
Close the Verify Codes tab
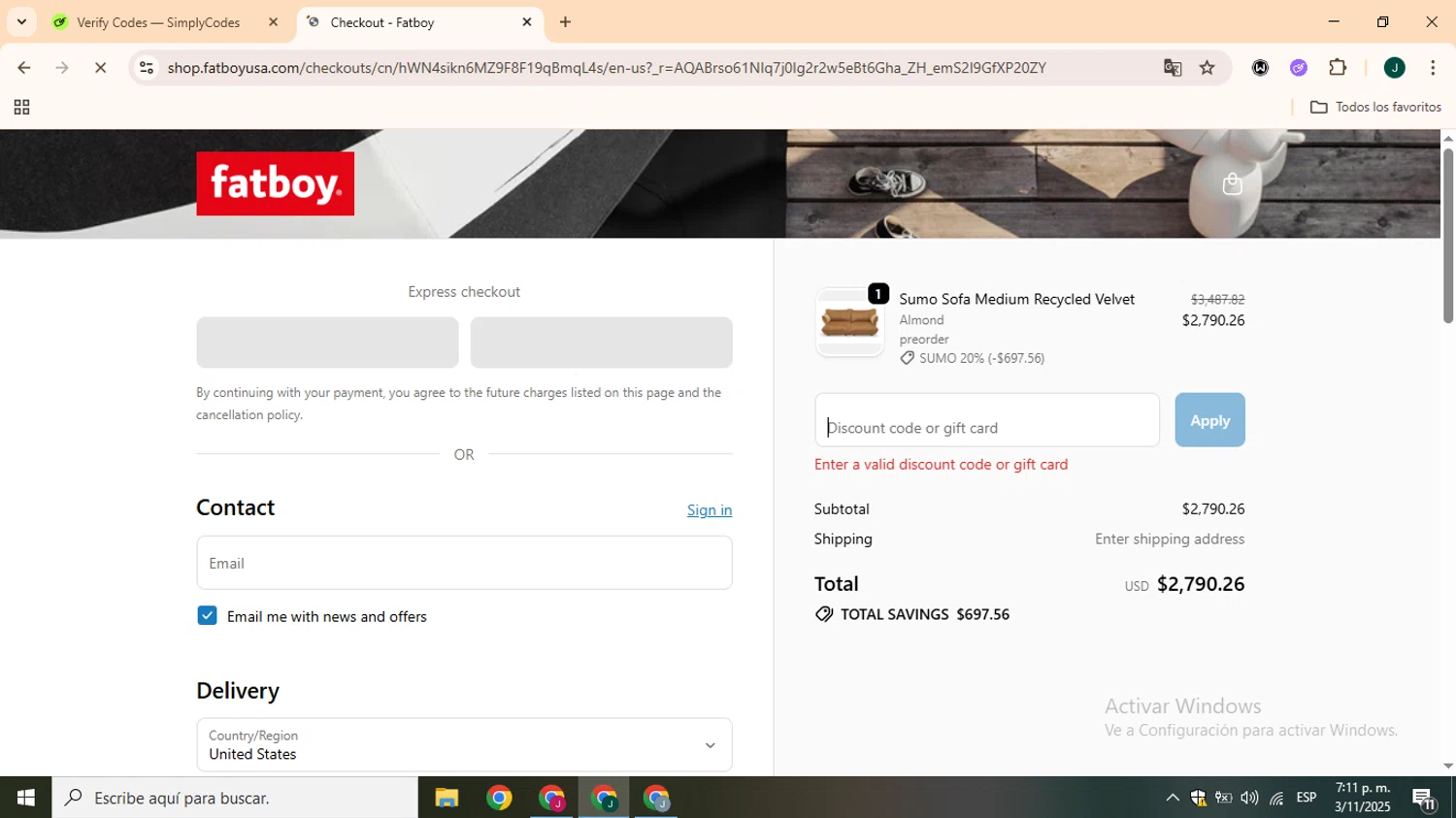(x=273, y=22)
